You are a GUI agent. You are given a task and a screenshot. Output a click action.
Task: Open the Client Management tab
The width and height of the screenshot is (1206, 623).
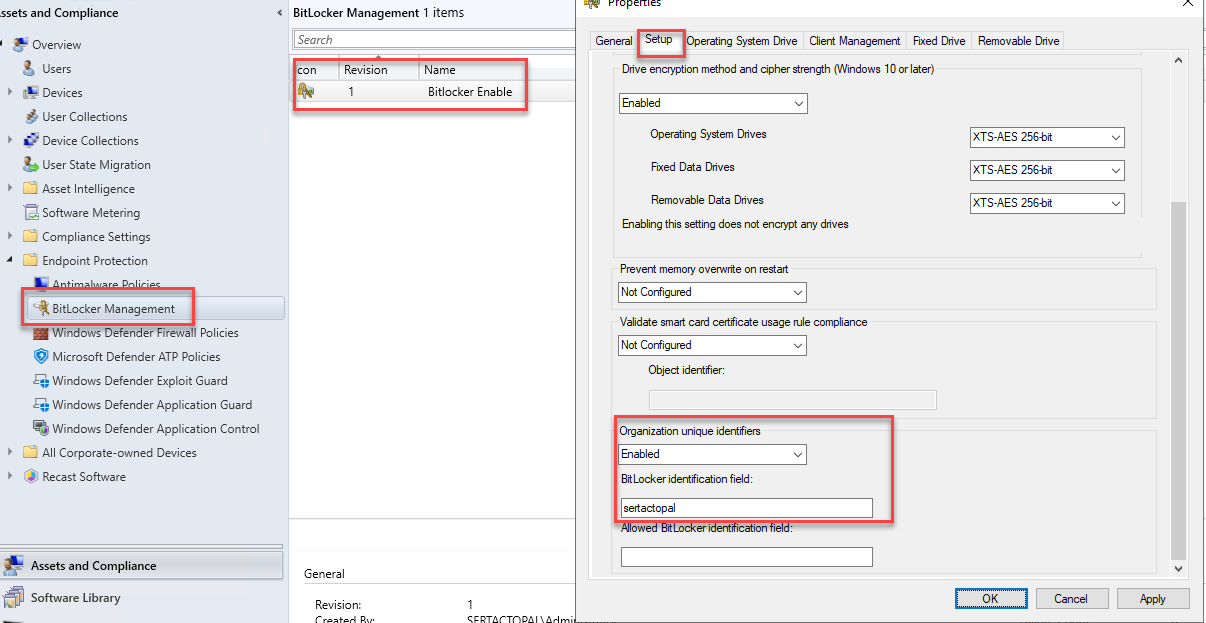855,41
